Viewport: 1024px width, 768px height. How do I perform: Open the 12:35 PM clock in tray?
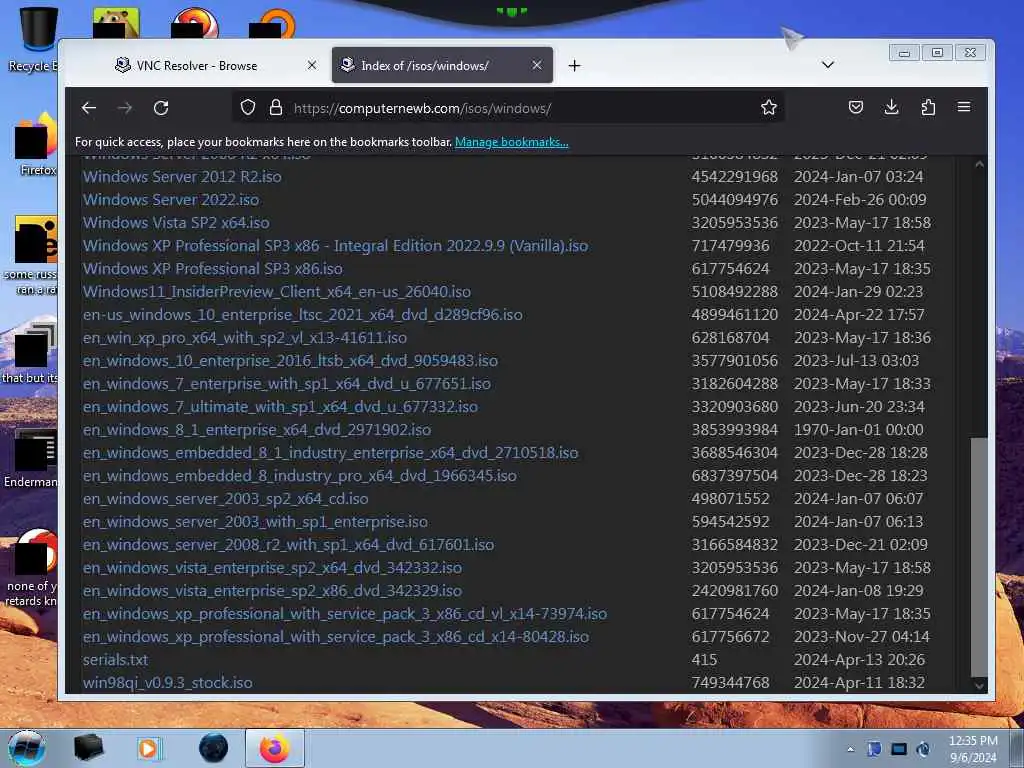(x=972, y=749)
